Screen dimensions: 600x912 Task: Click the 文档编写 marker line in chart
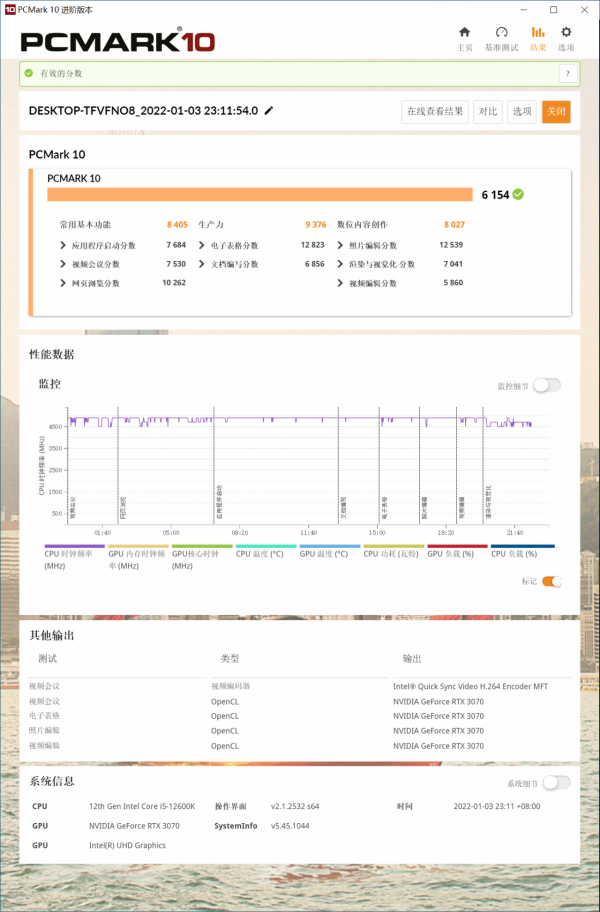click(x=338, y=465)
